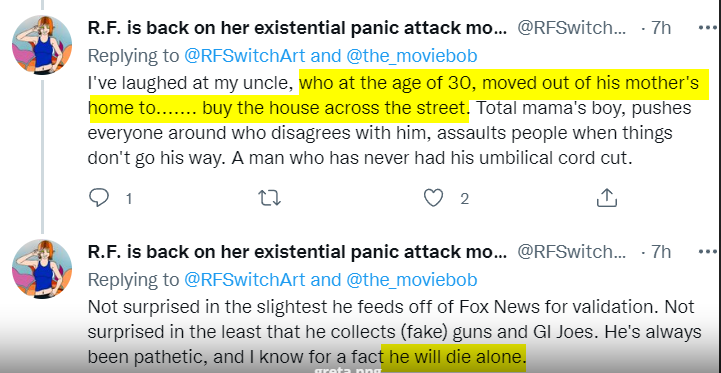
Task: Open the 7h timestamp on first tweet
Action: 661,29
